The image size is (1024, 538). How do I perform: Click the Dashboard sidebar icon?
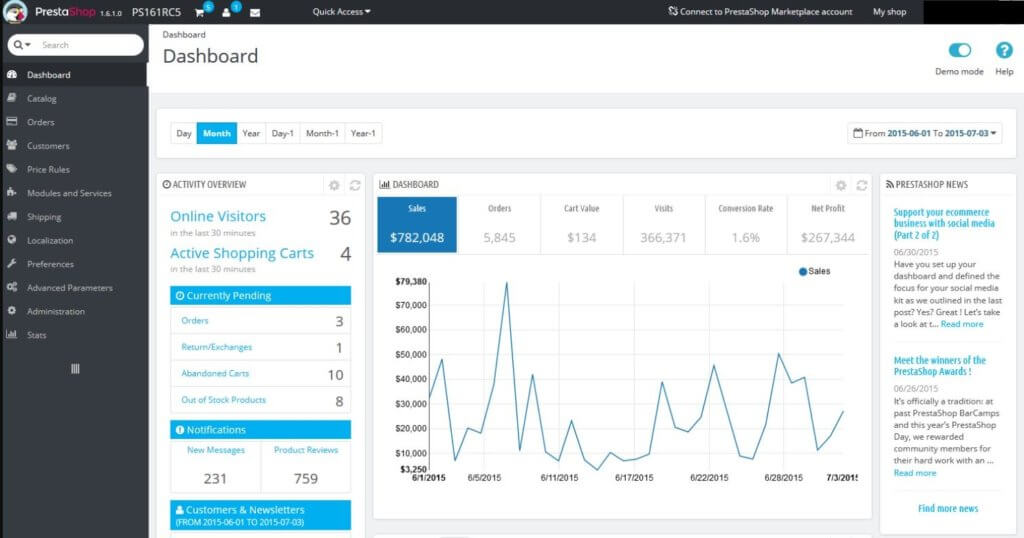click(x=12, y=74)
